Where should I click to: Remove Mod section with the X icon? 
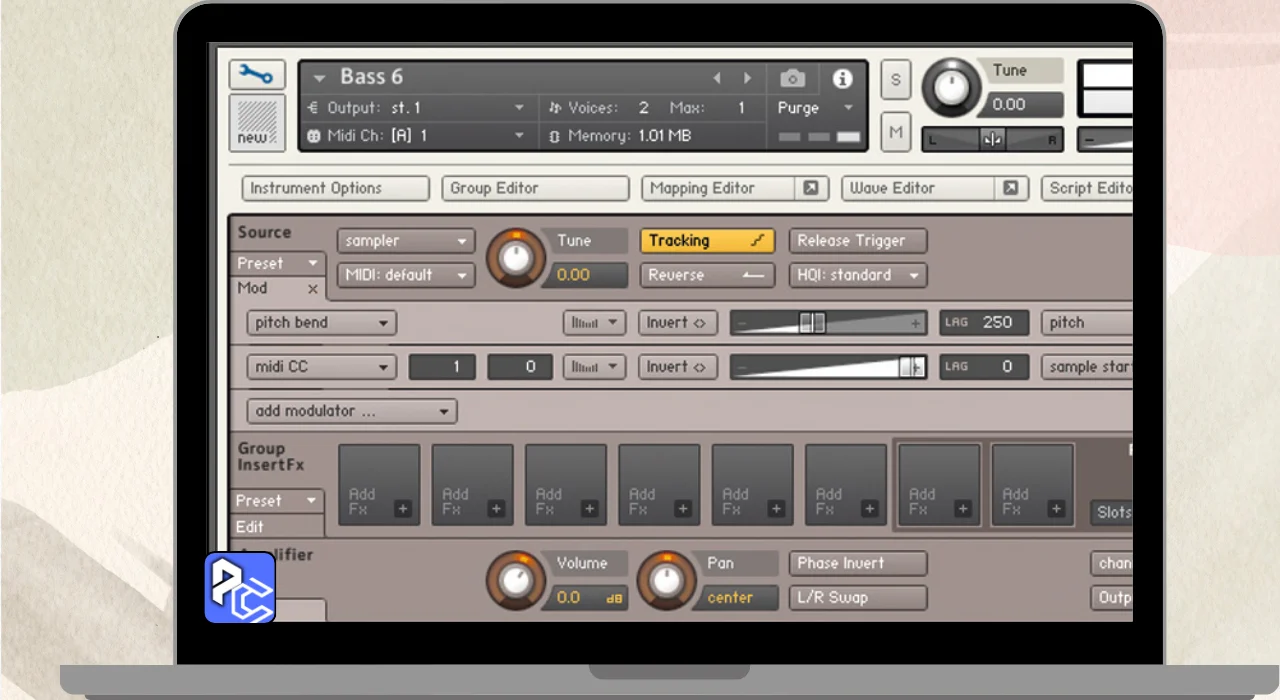click(312, 289)
